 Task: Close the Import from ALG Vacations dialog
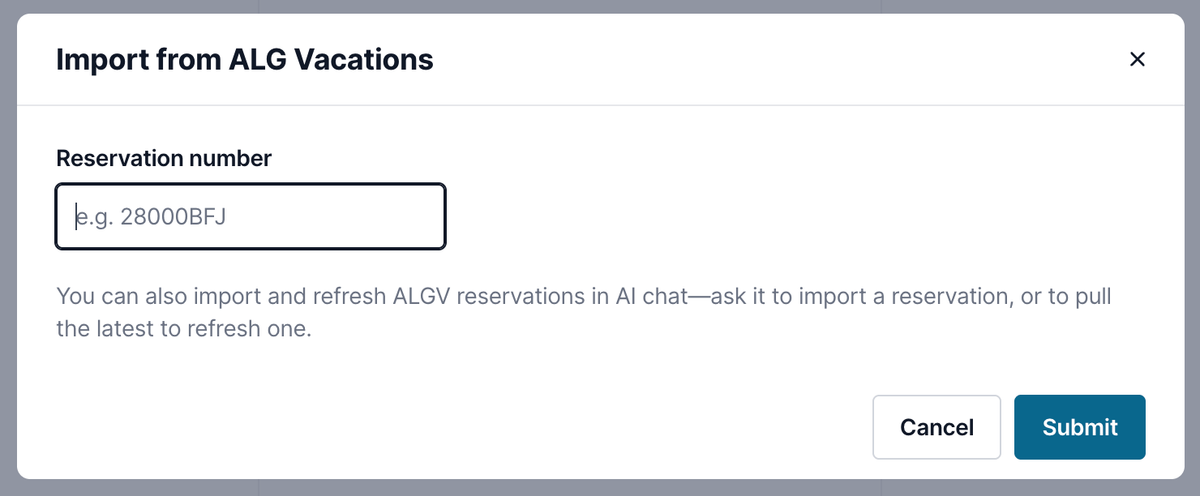[1136, 59]
